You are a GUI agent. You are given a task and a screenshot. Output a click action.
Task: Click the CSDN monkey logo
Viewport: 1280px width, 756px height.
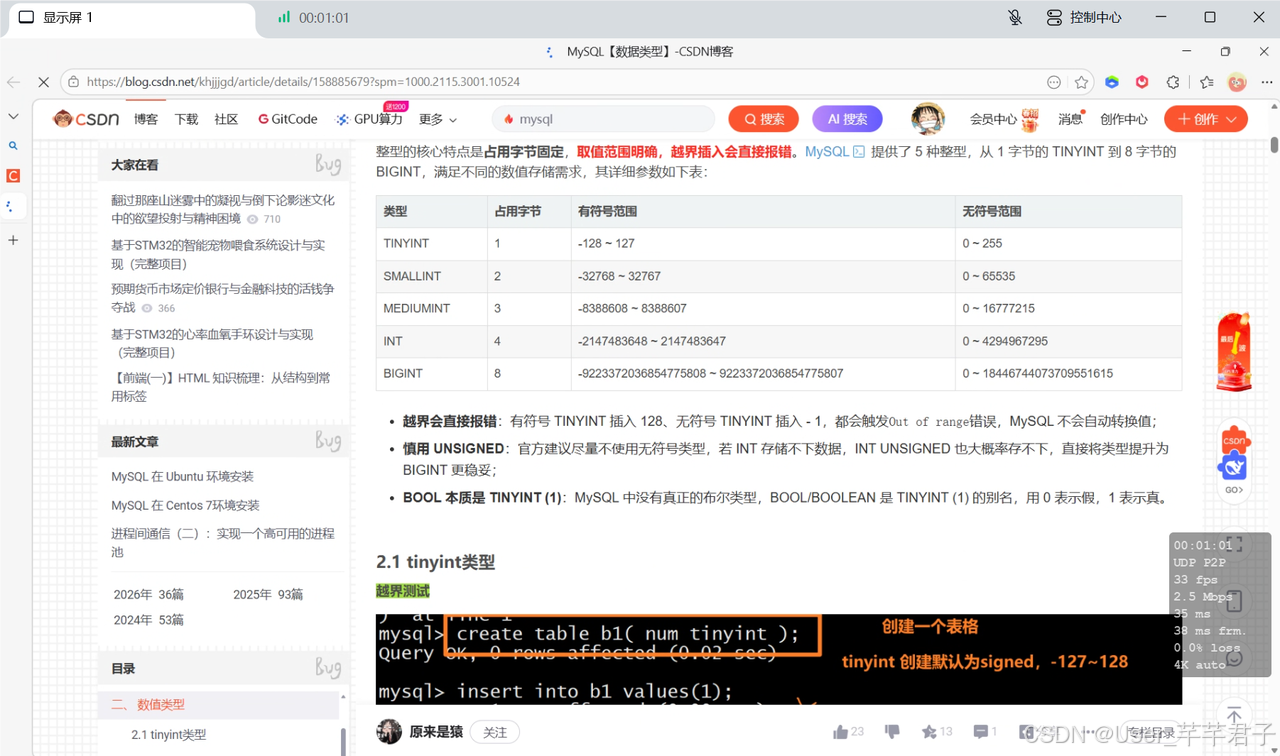coord(61,118)
